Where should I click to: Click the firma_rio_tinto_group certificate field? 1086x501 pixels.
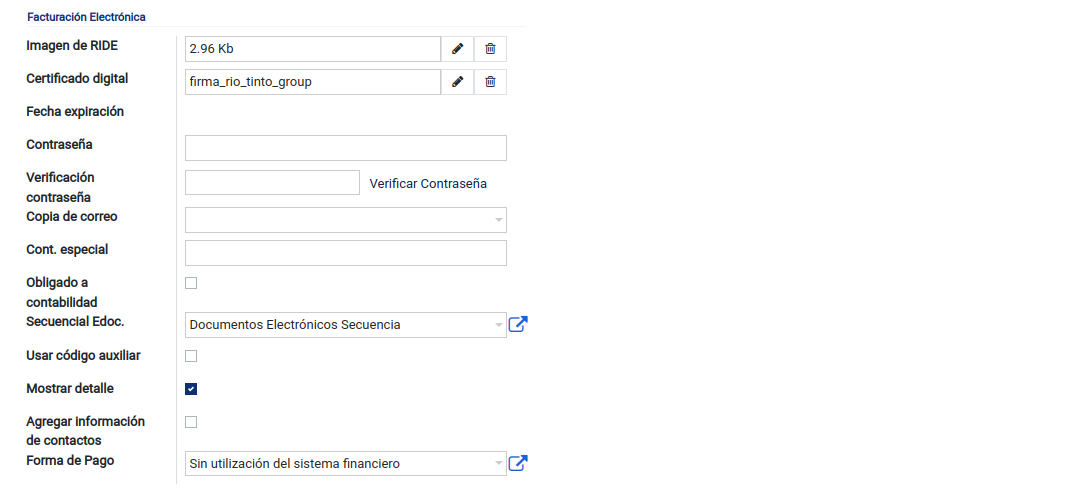click(313, 82)
